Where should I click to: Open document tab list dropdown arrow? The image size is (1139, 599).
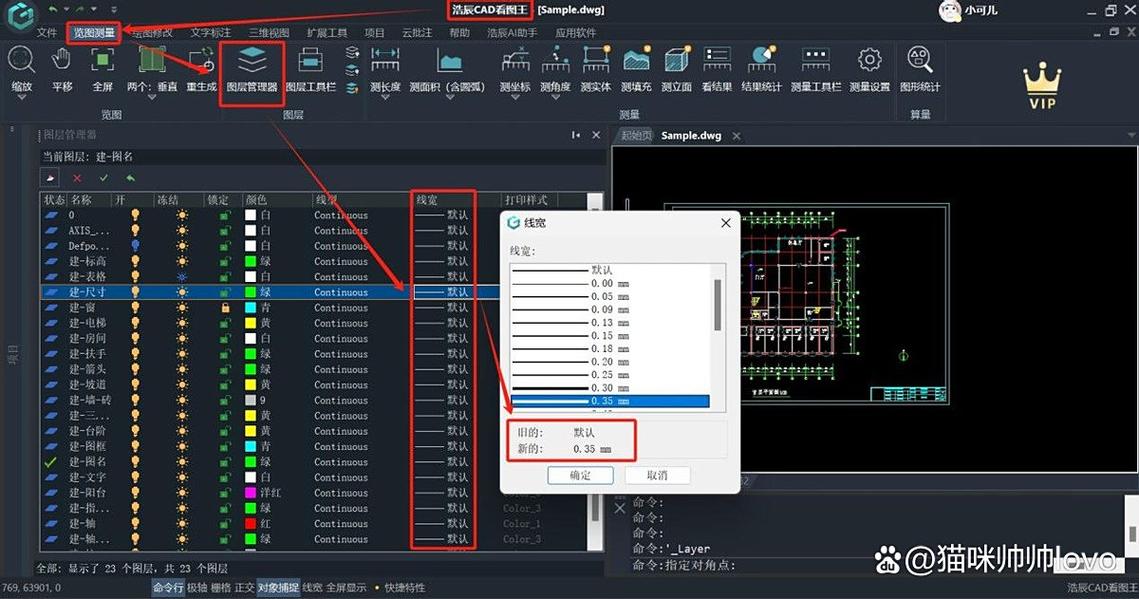click(1131, 135)
